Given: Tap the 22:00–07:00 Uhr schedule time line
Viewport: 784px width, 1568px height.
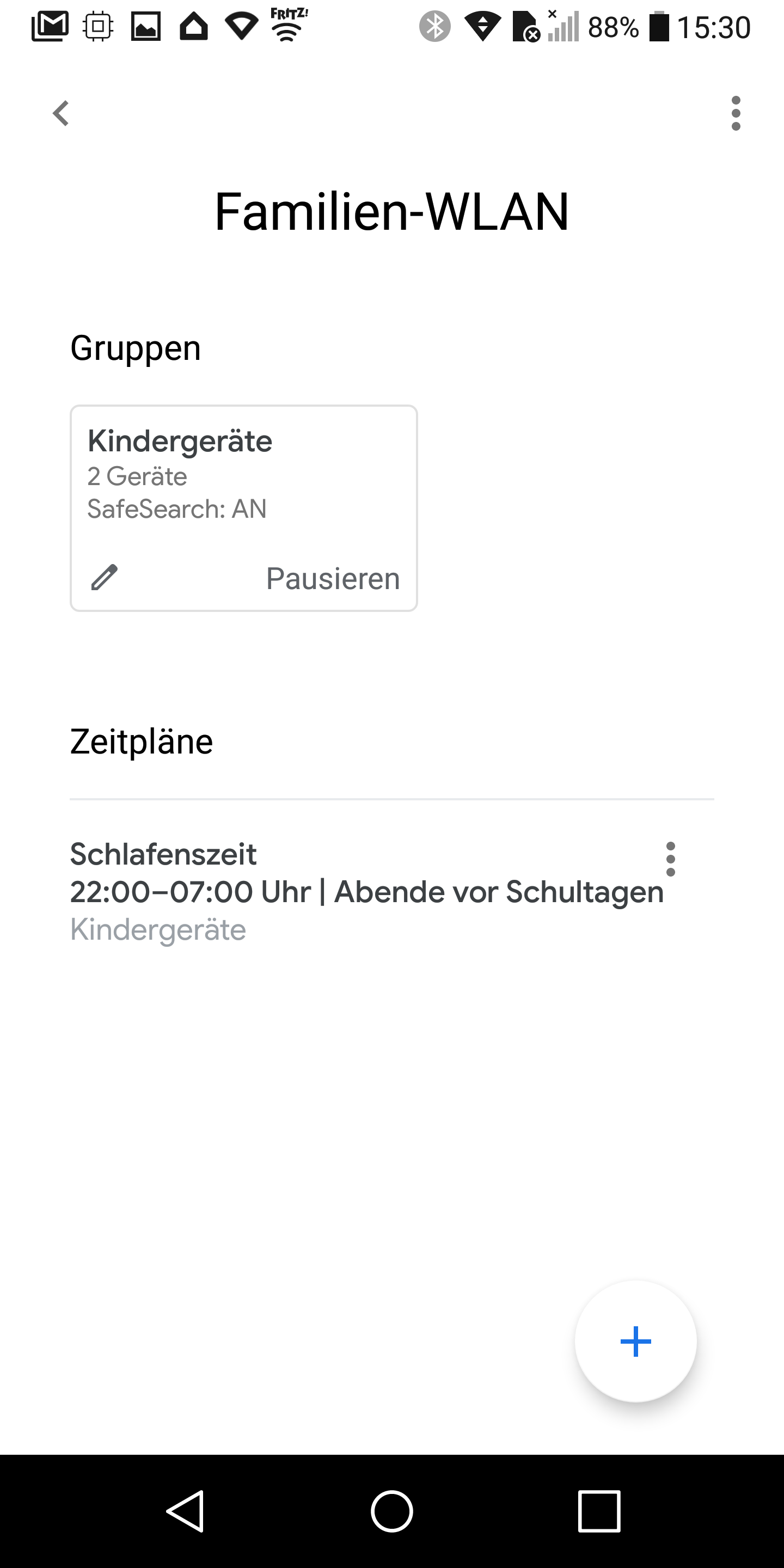Looking at the screenshot, I should (366, 892).
